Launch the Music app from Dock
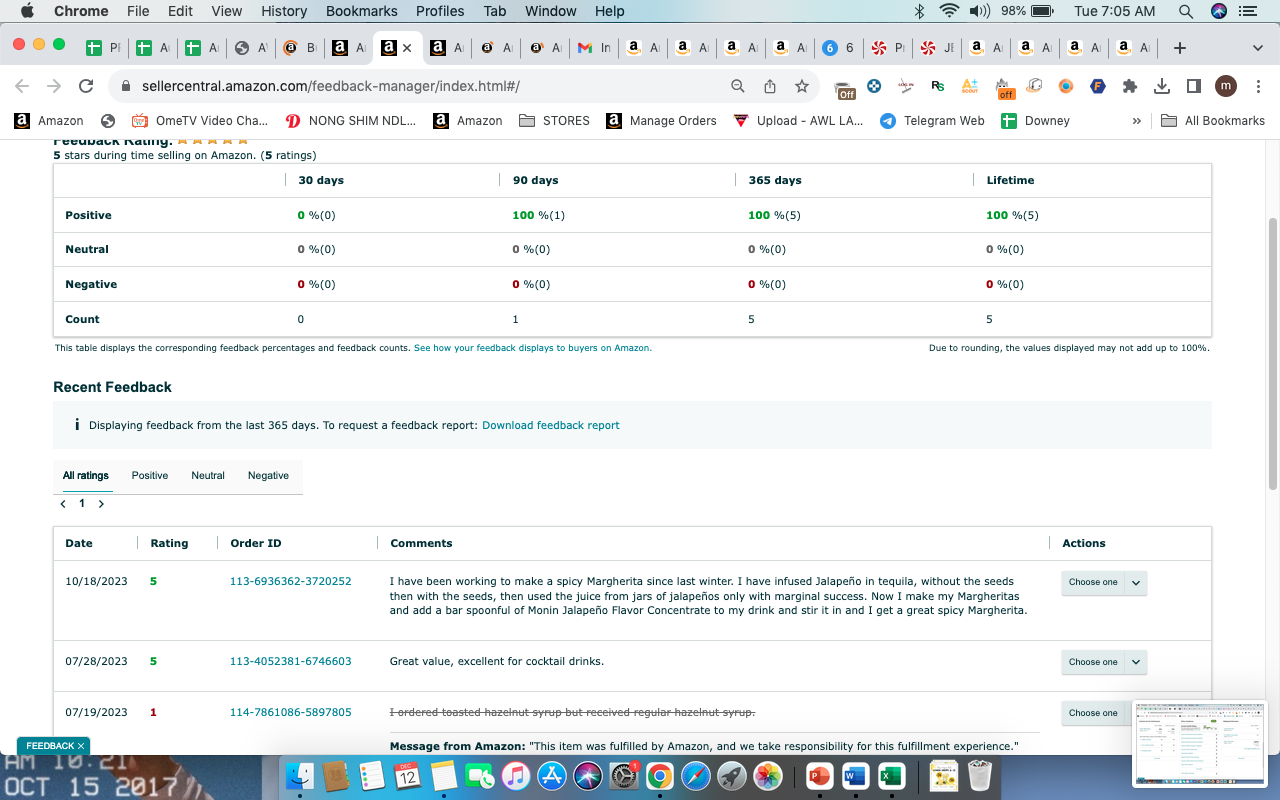1280x800 pixels. click(515, 776)
